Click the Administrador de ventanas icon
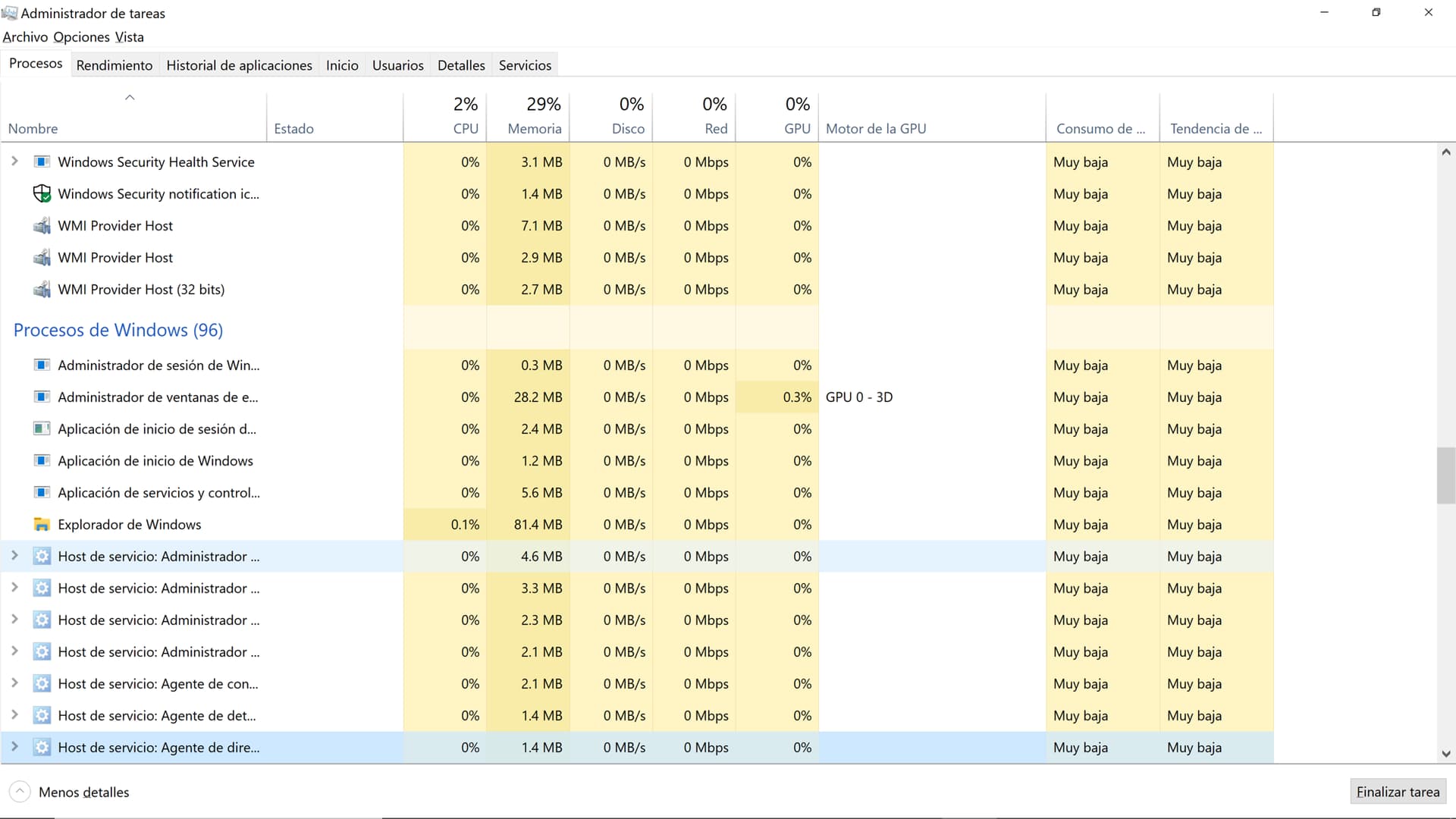 [x=42, y=397]
